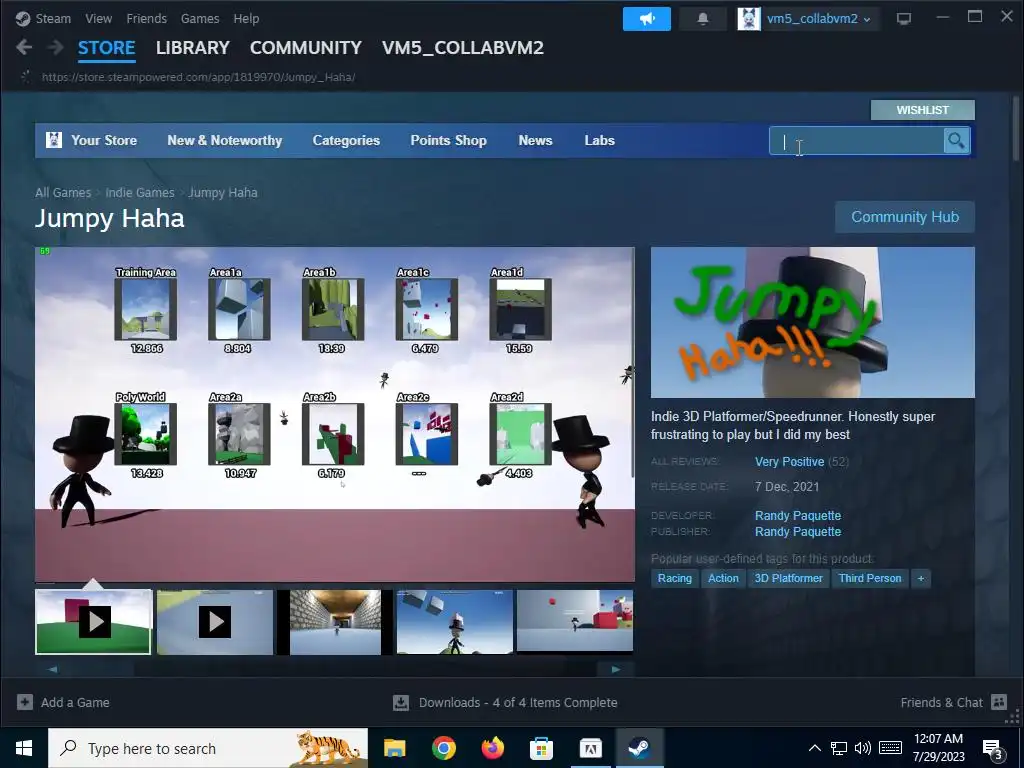Screen dimensions: 1024x768
Task: Switch to the COMMUNITY tab
Action: coord(306,48)
